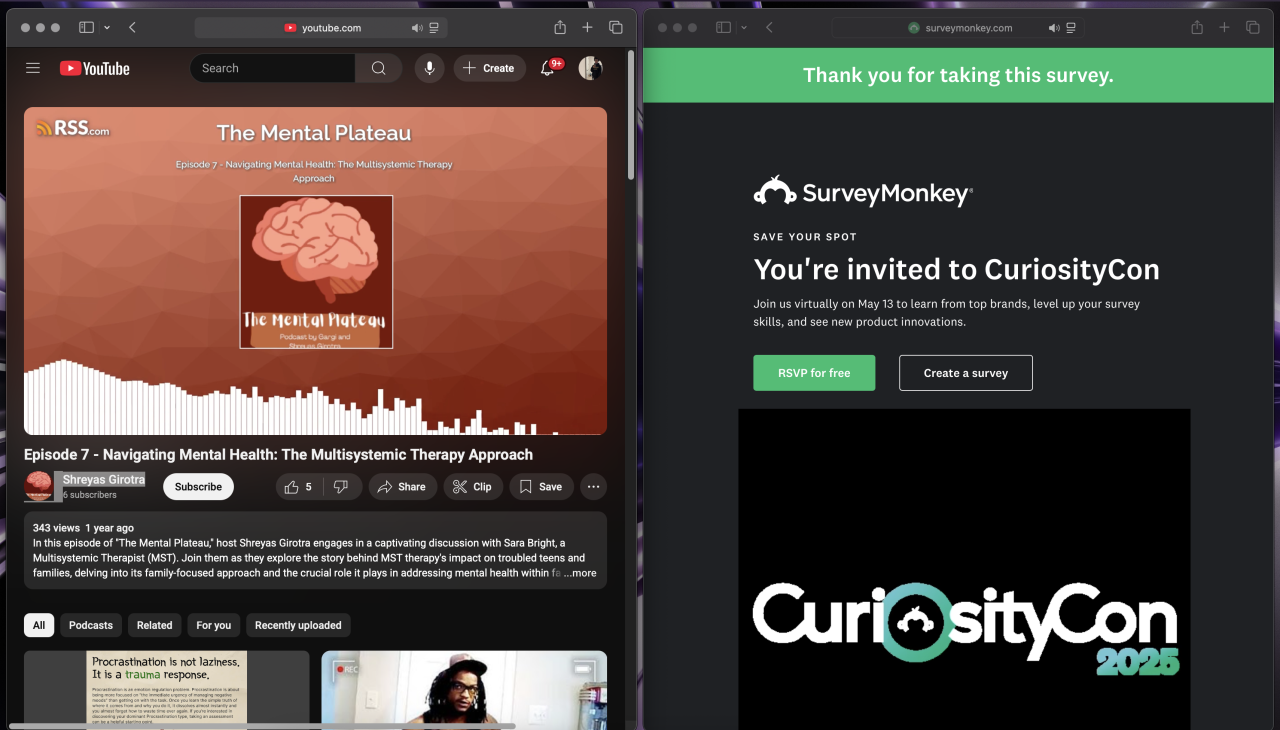Viewport: 1280px width, 730px height.
Task: Open the recommended video with REC overlay
Action: point(464,690)
